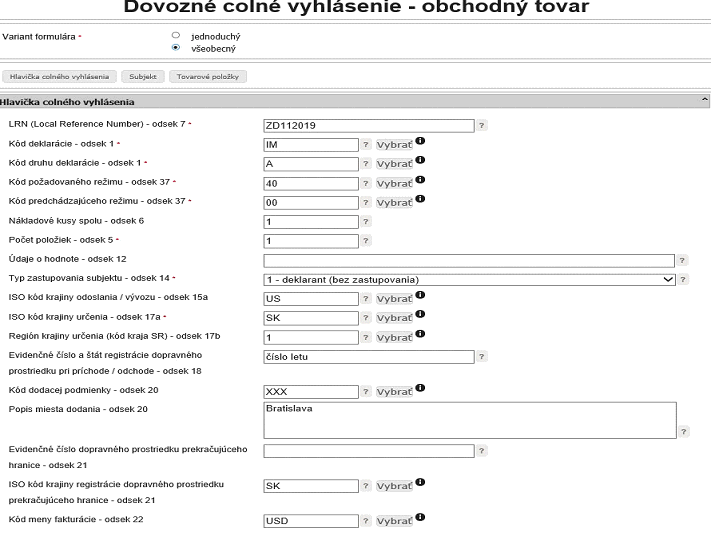Click Vybrať for Kód požadovaného režimu
712x533 pixels.
[394, 183]
